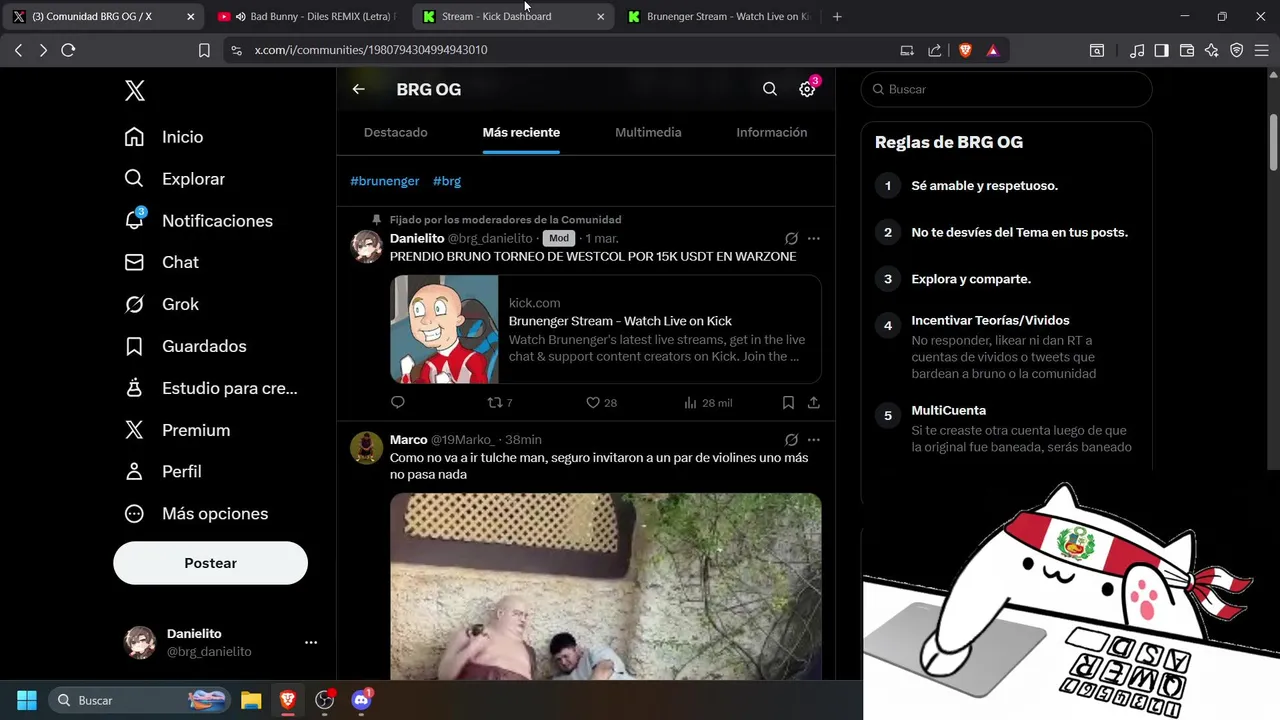Search within the BRG OG community
The width and height of the screenshot is (1280, 720).
click(x=770, y=89)
